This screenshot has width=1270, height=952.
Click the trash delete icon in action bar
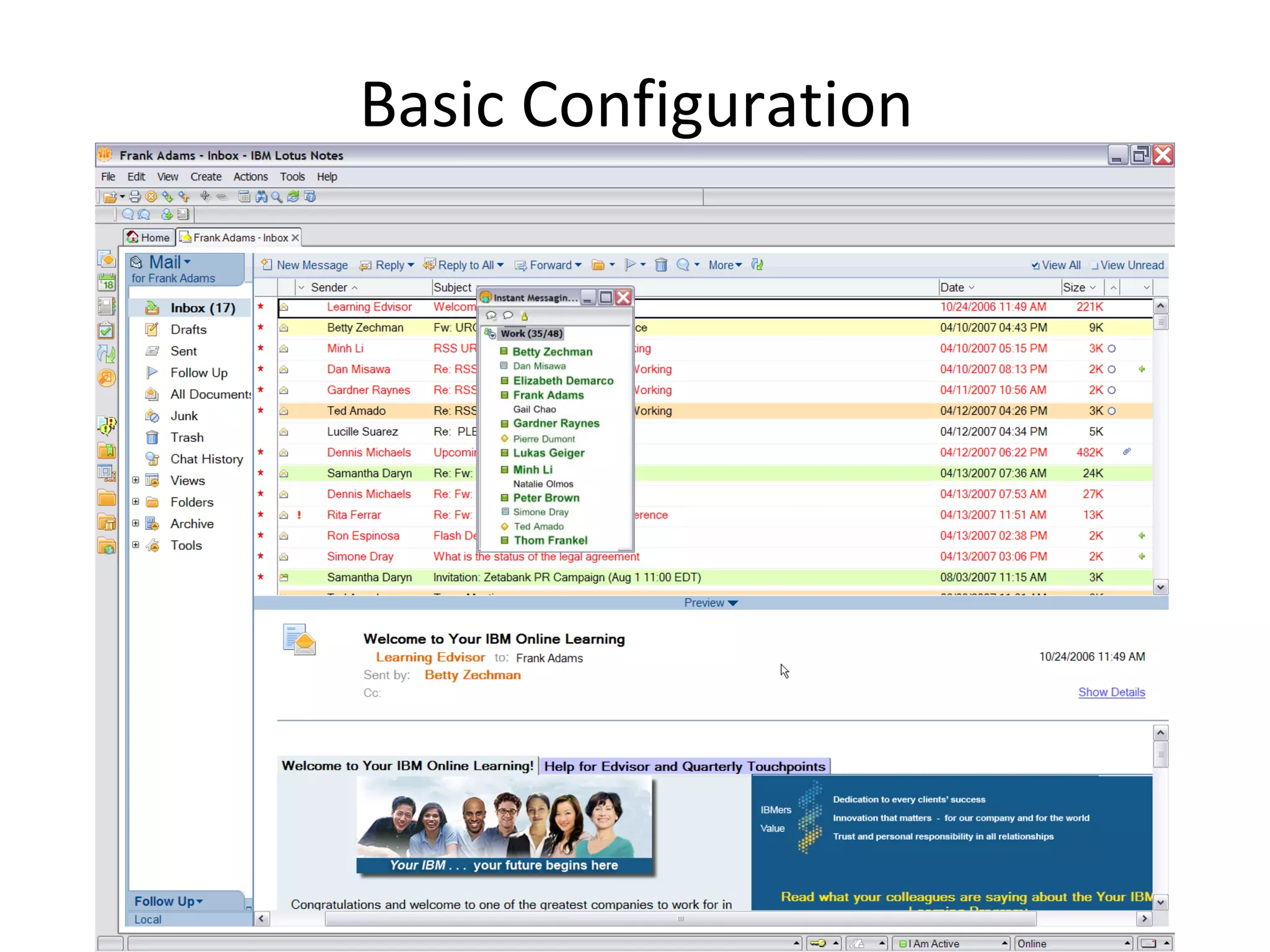coord(661,265)
